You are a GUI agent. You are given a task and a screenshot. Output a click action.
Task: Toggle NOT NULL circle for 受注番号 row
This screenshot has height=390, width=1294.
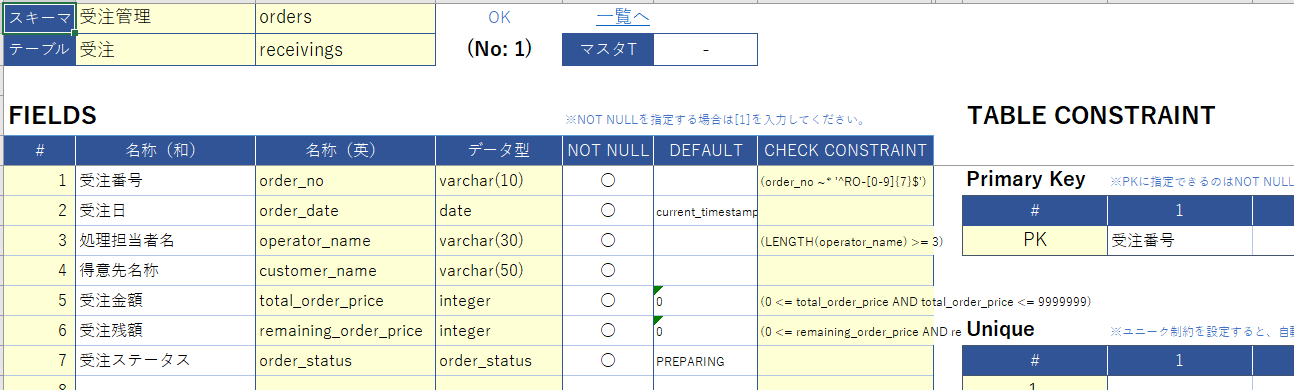(608, 181)
